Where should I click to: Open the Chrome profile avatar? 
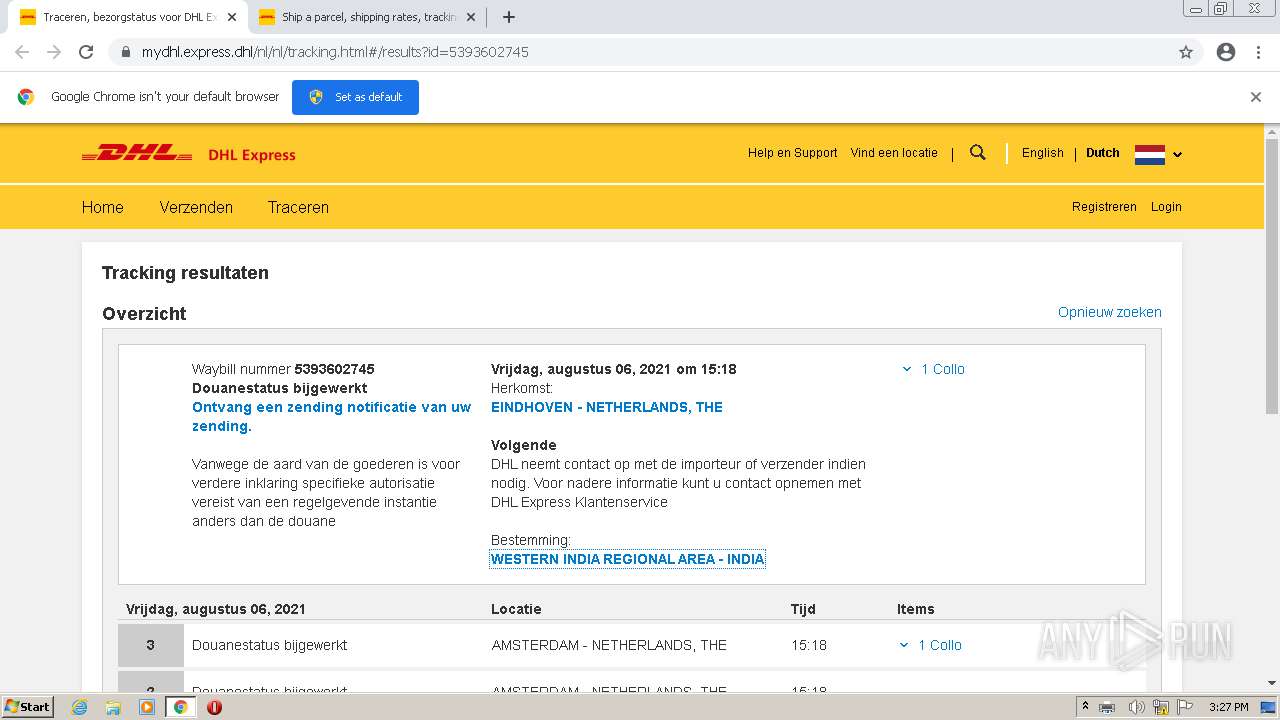1226,52
